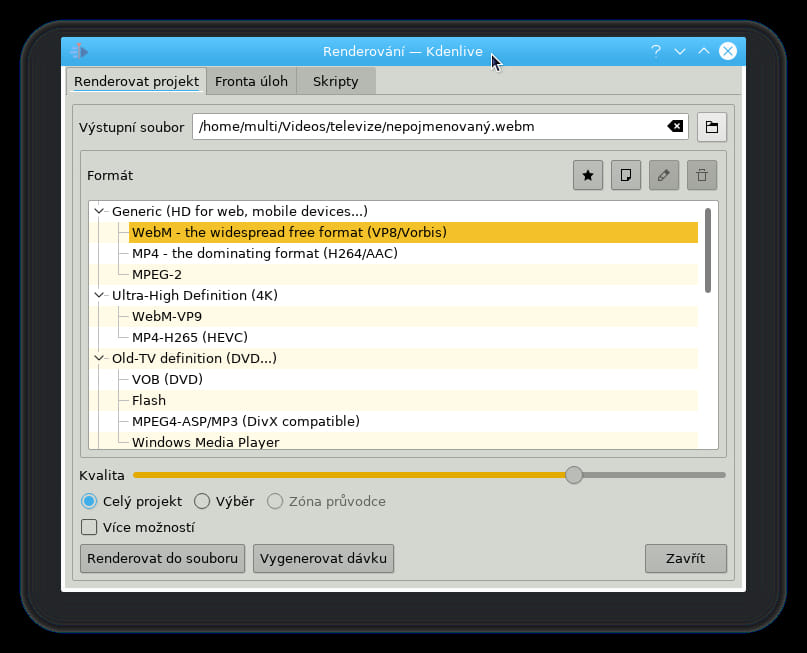This screenshot has height=653, width=807.
Task: Click the create new profile icon
Action: click(626, 175)
